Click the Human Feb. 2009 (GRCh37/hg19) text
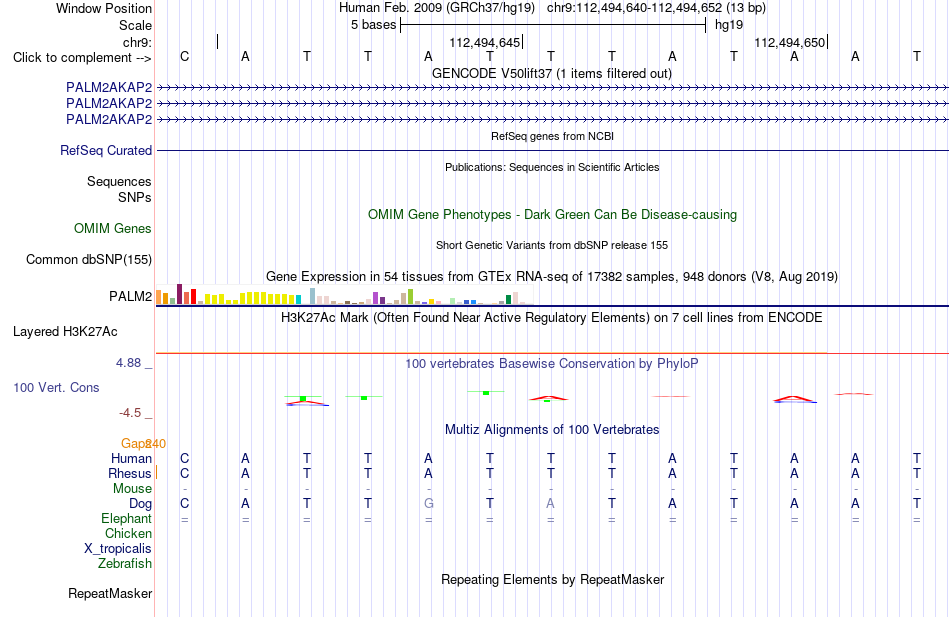Screen dimensions: 950x617 (x=436, y=8)
